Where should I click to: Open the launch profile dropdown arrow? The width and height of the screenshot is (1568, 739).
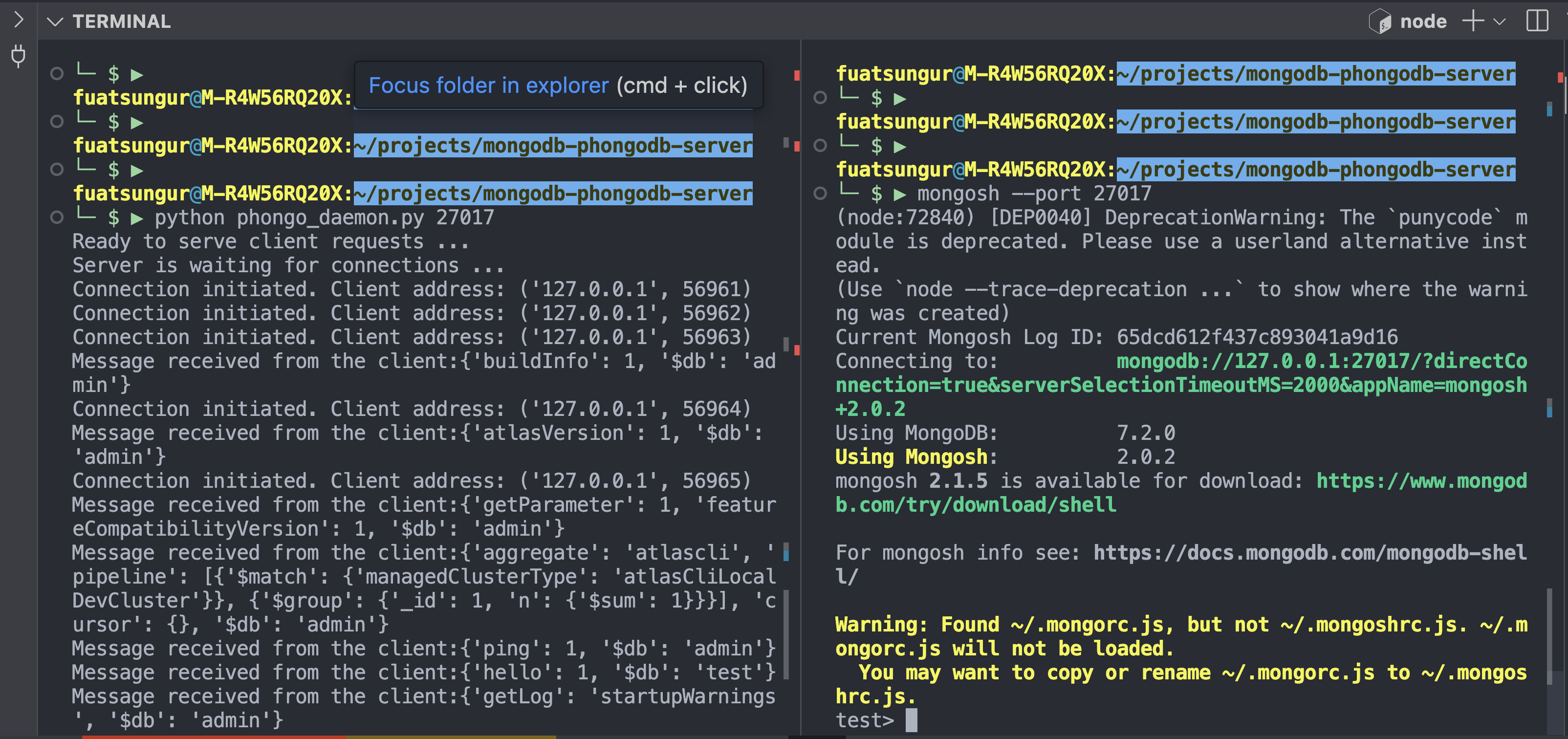pos(1500,22)
